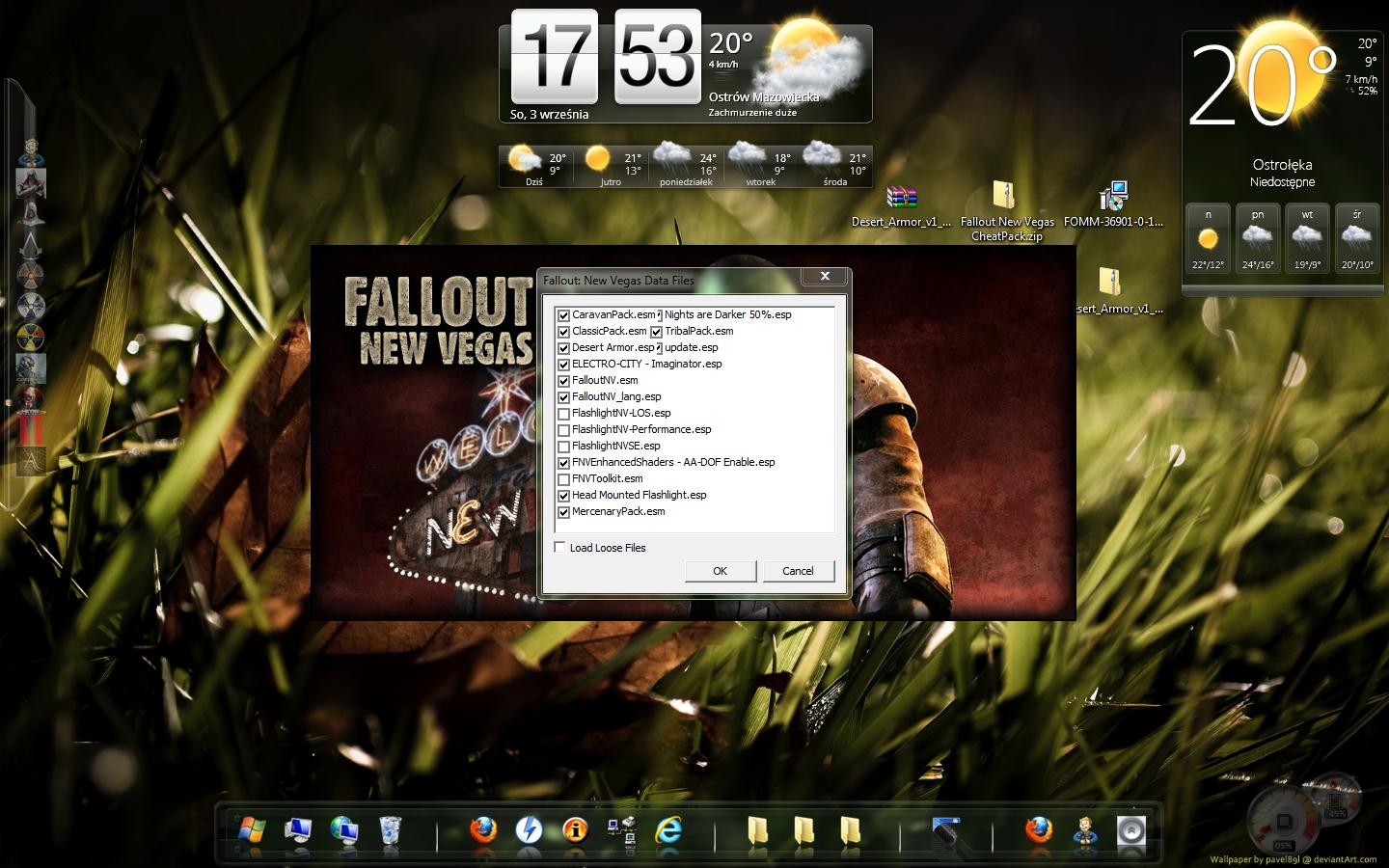Launch the yellow-black radiation symbol icon

point(30,339)
